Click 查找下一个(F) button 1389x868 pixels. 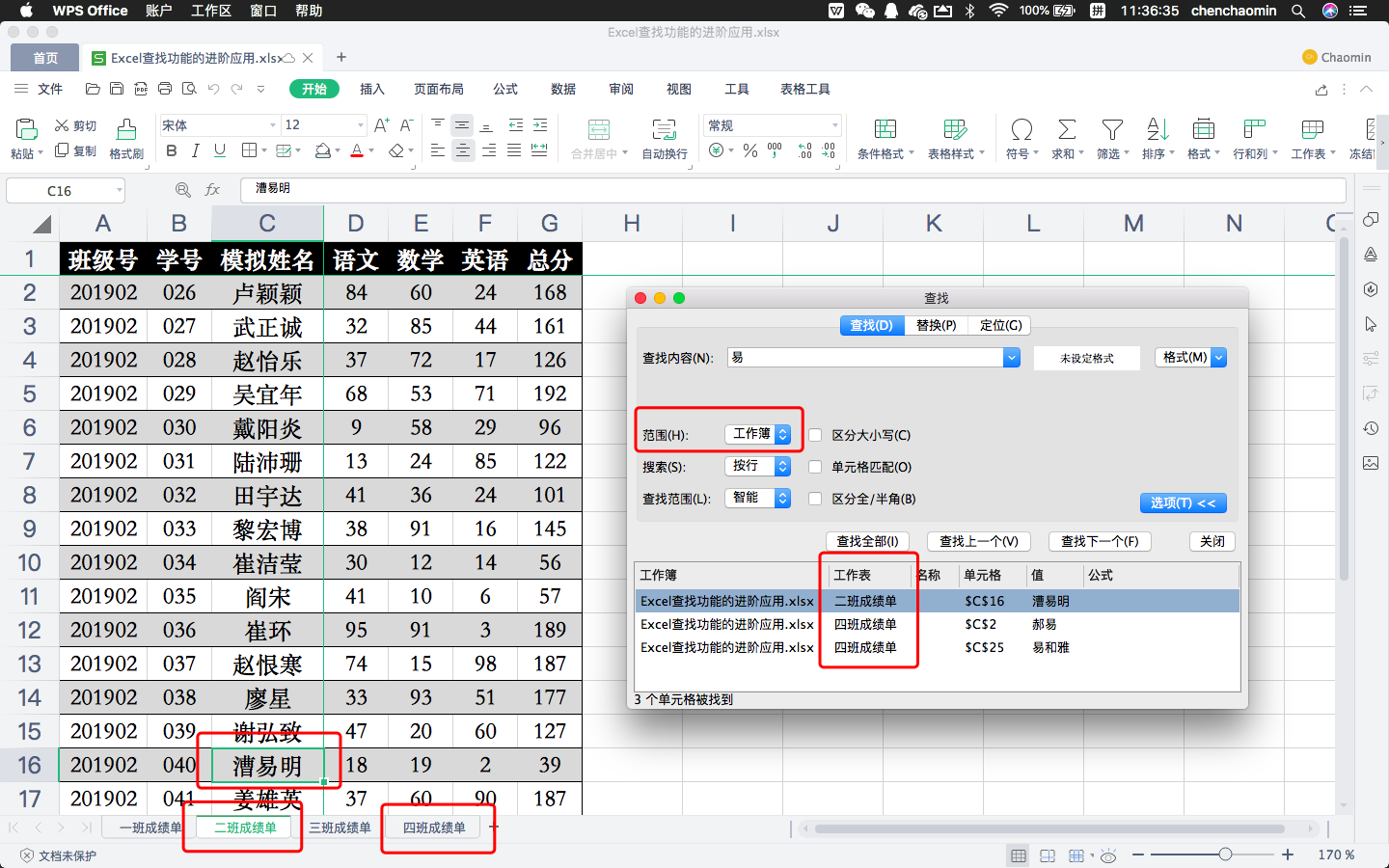pyautogui.click(x=1100, y=541)
